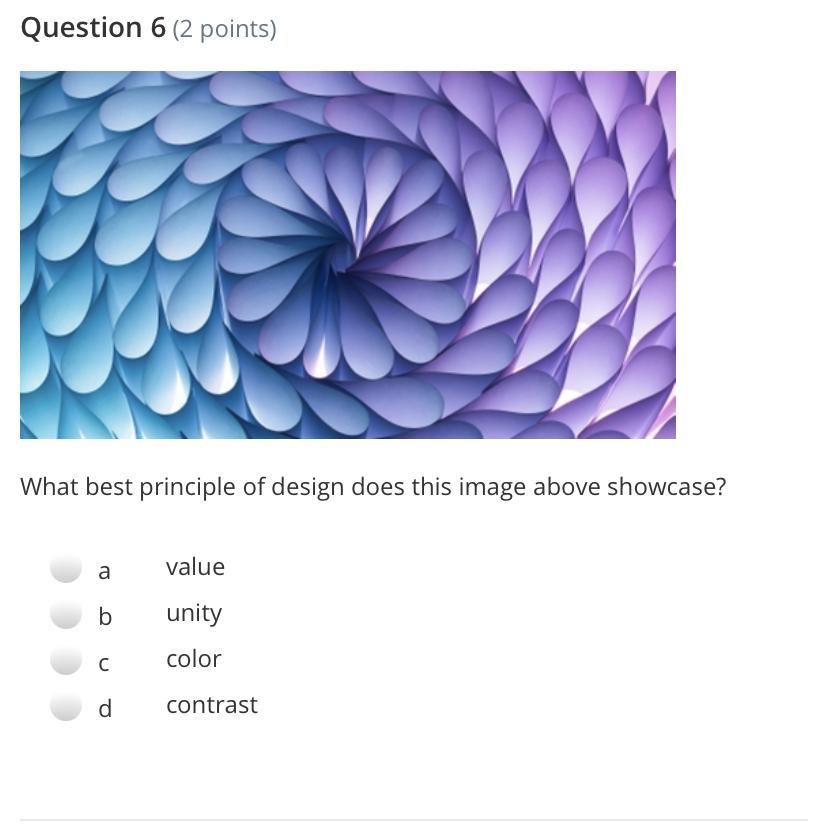Image resolution: width=828 pixels, height=829 pixels.
Task: Click the "color" answer text
Action: coord(194,659)
